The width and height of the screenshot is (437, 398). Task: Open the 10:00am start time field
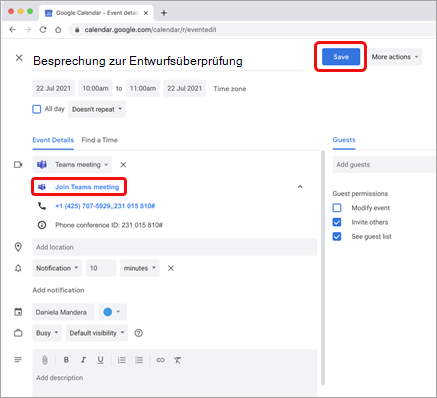click(x=96, y=88)
